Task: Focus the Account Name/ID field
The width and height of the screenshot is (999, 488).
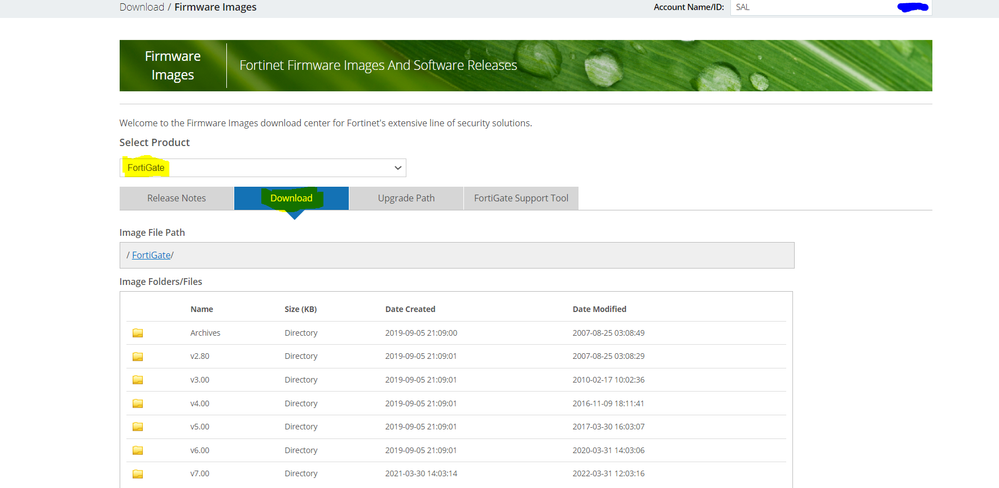Action: pyautogui.click(x=831, y=8)
